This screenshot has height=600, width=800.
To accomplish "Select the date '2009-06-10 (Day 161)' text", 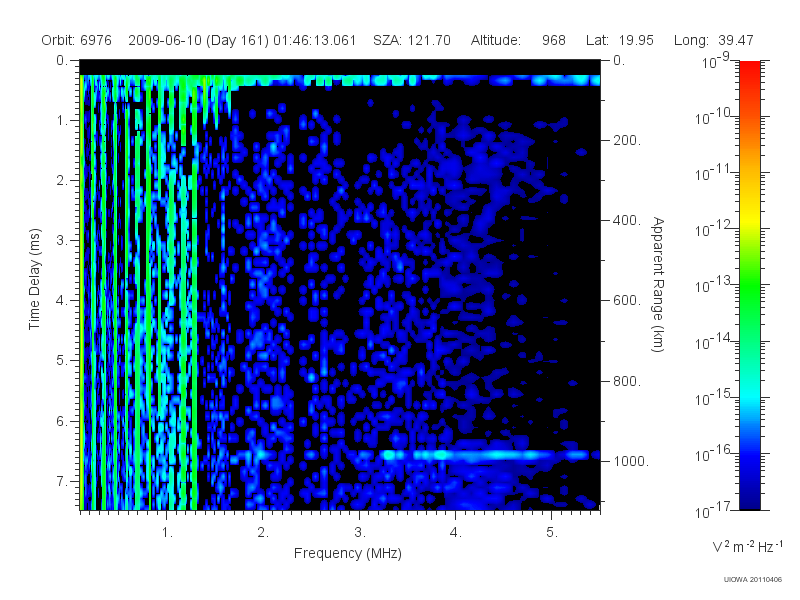I will 198,40.
